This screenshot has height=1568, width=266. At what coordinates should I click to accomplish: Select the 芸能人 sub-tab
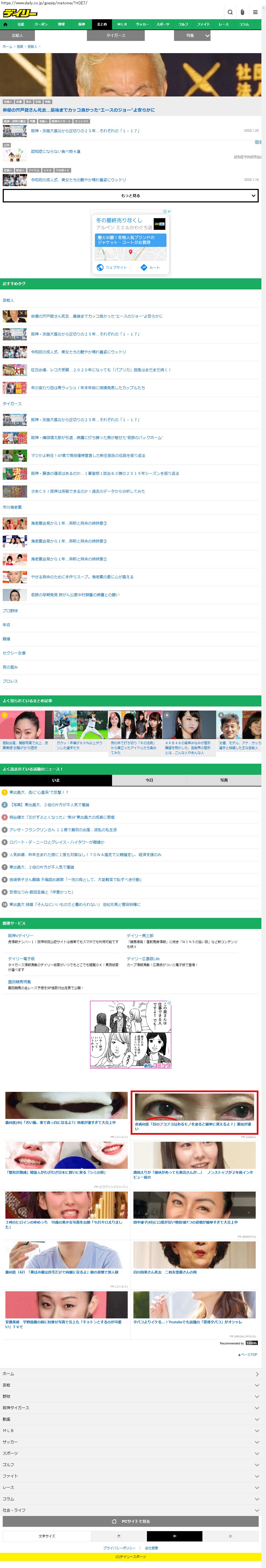click(x=17, y=35)
